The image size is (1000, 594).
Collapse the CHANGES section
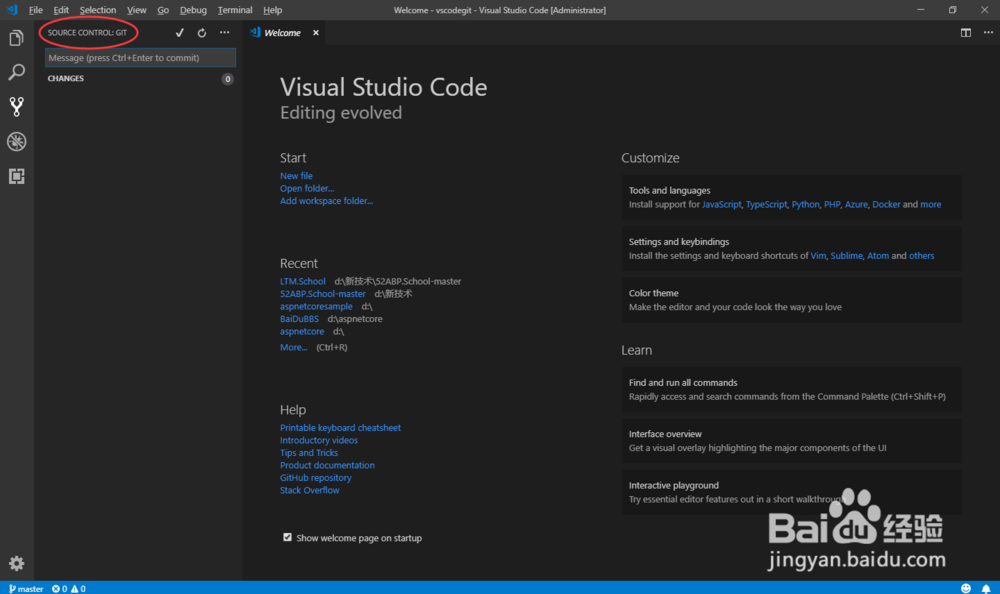tap(66, 78)
